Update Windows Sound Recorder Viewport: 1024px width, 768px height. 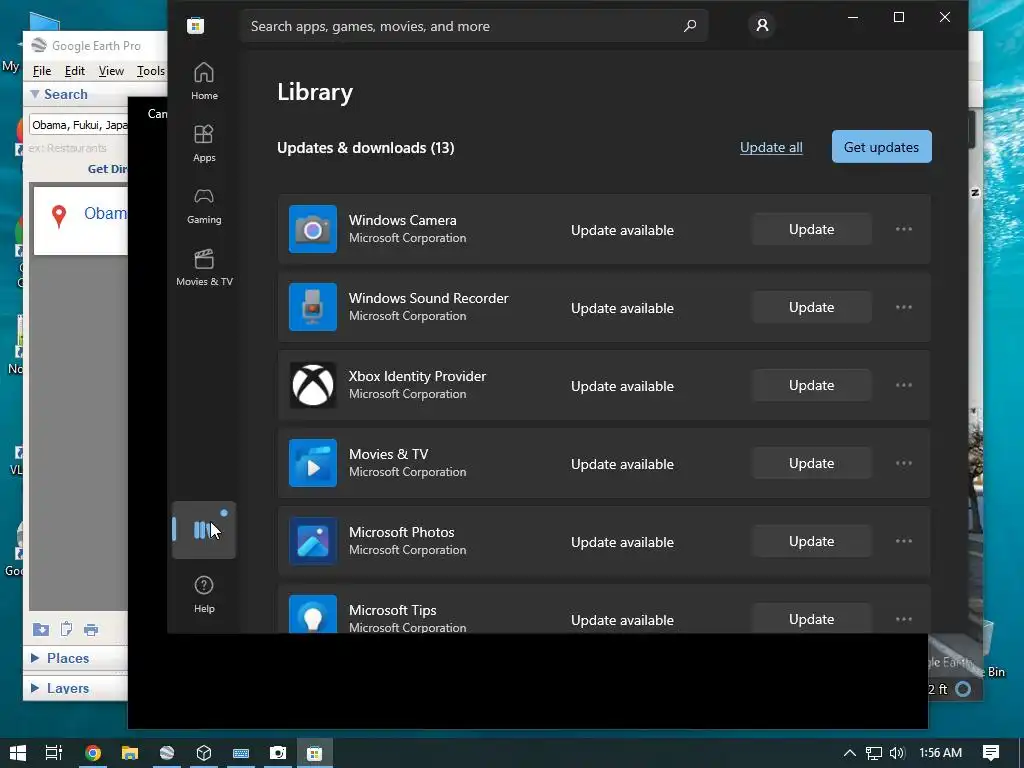click(x=811, y=307)
